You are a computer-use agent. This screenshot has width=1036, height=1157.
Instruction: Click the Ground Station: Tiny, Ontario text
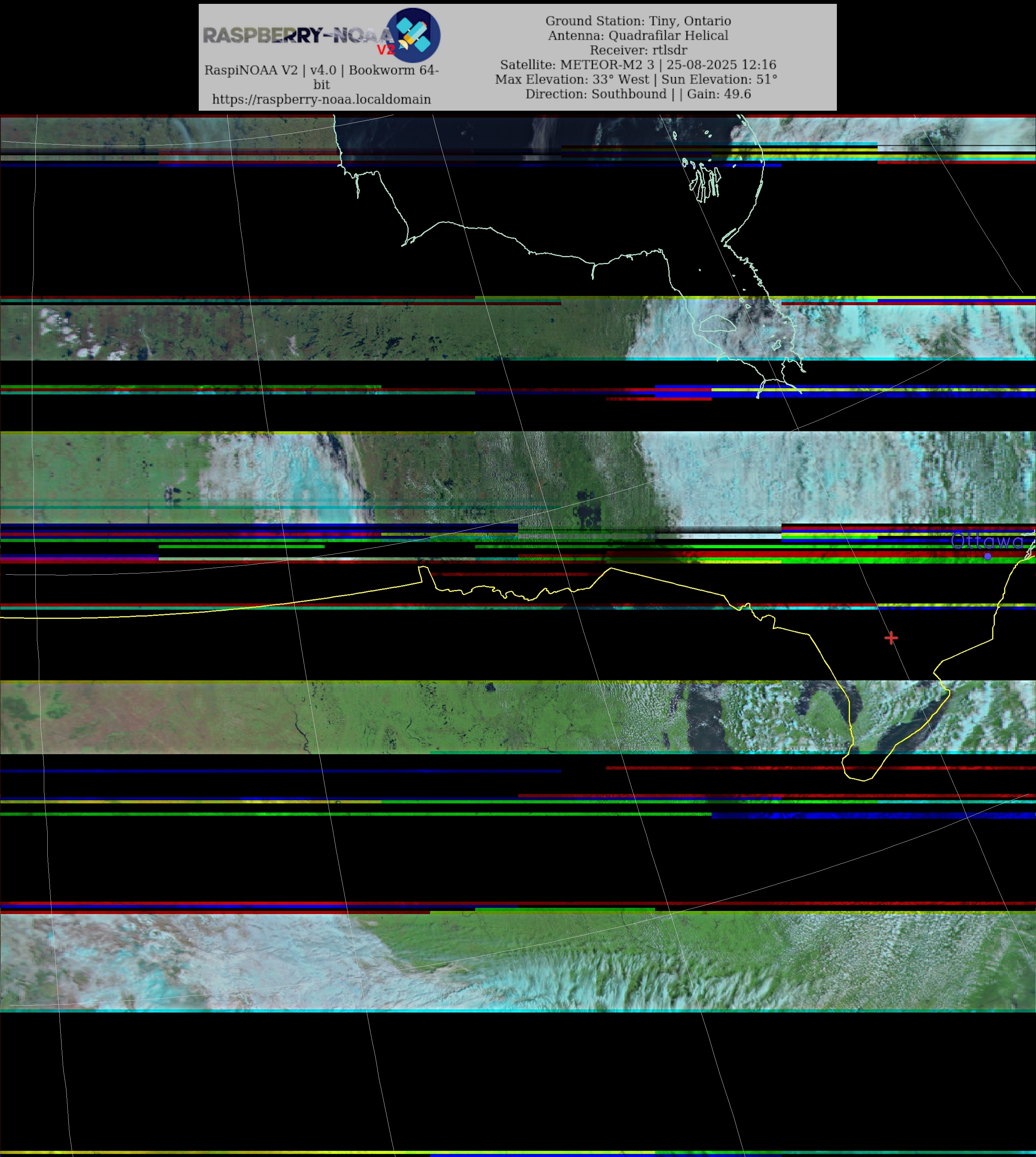tap(637, 21)
